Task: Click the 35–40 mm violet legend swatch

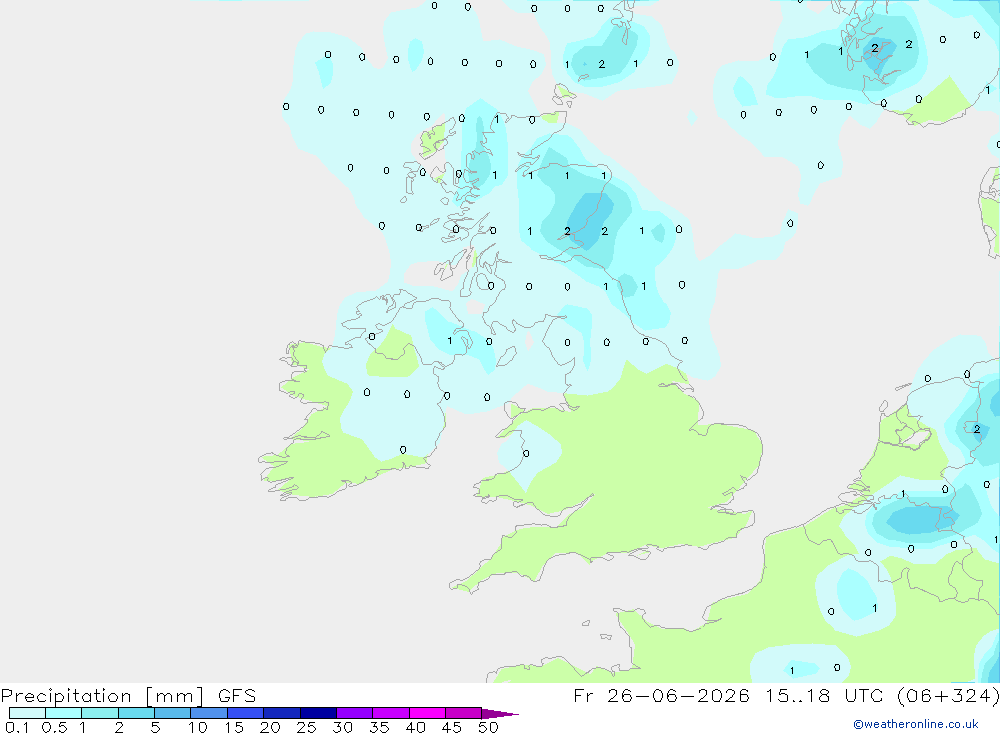Action: coord(390,713)
